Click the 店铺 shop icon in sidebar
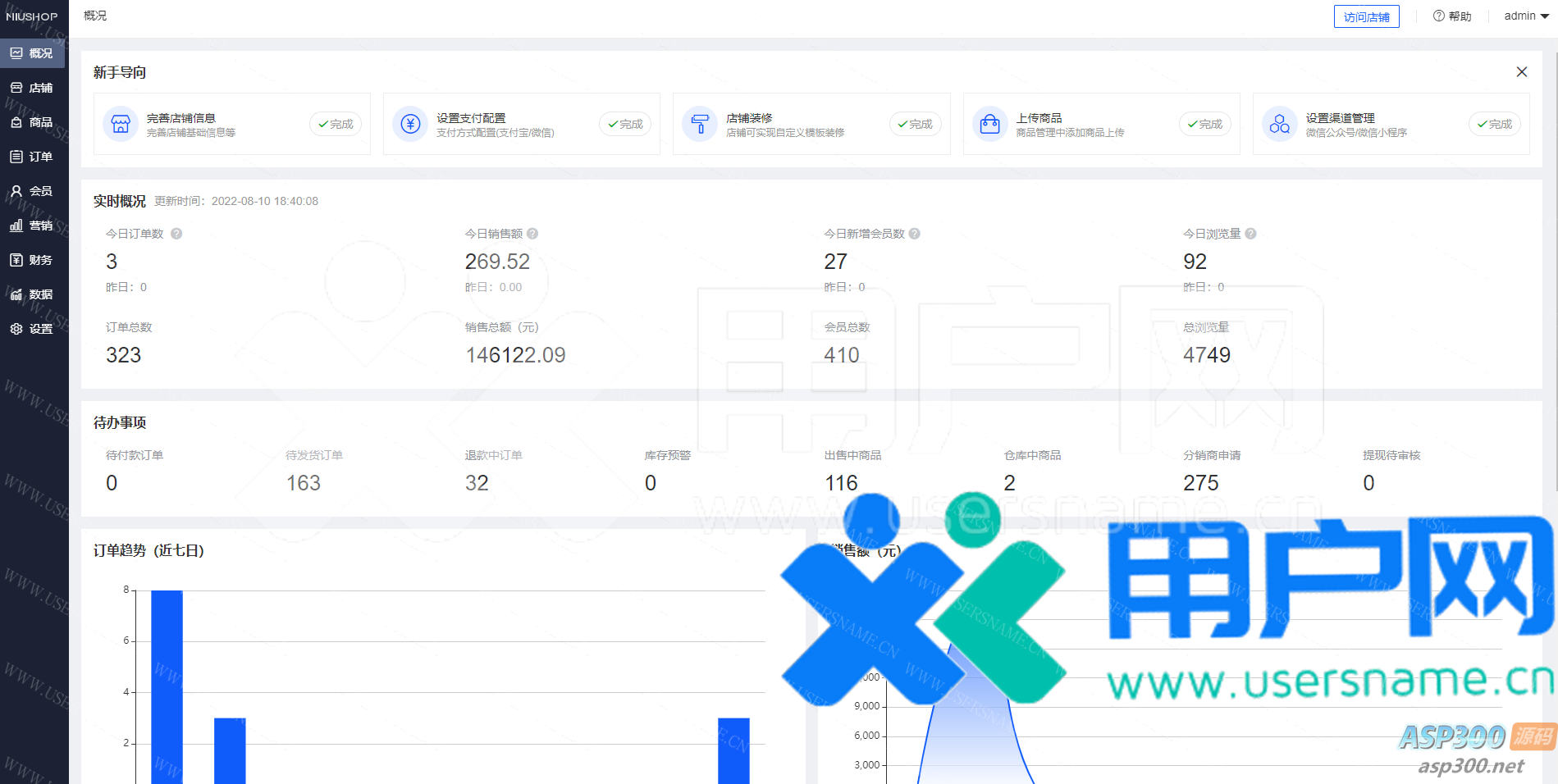Screen dimensions: 1558x784 pyautogui.click(x=16, y=88)
